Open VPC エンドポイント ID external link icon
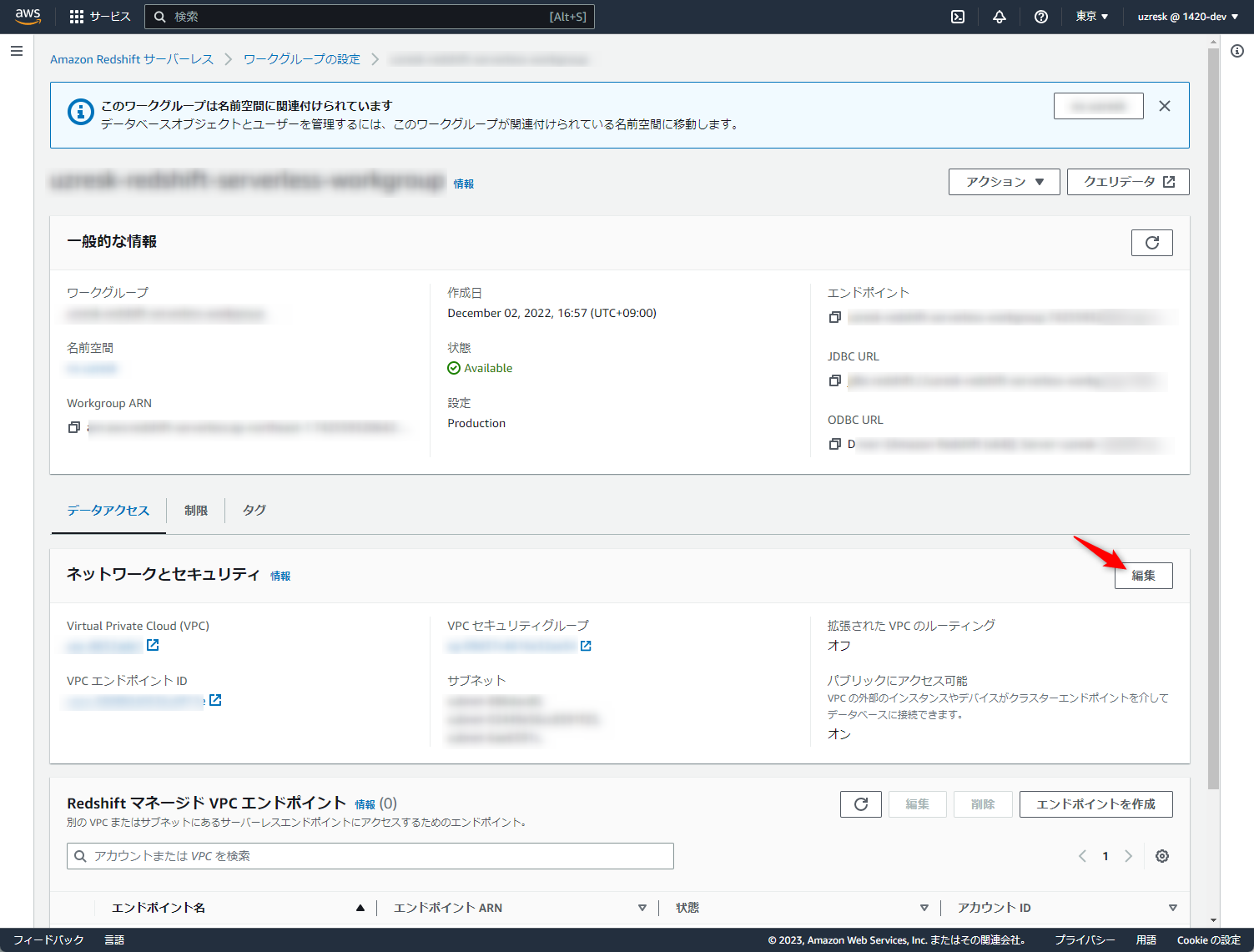 click(x=215, y=700)
